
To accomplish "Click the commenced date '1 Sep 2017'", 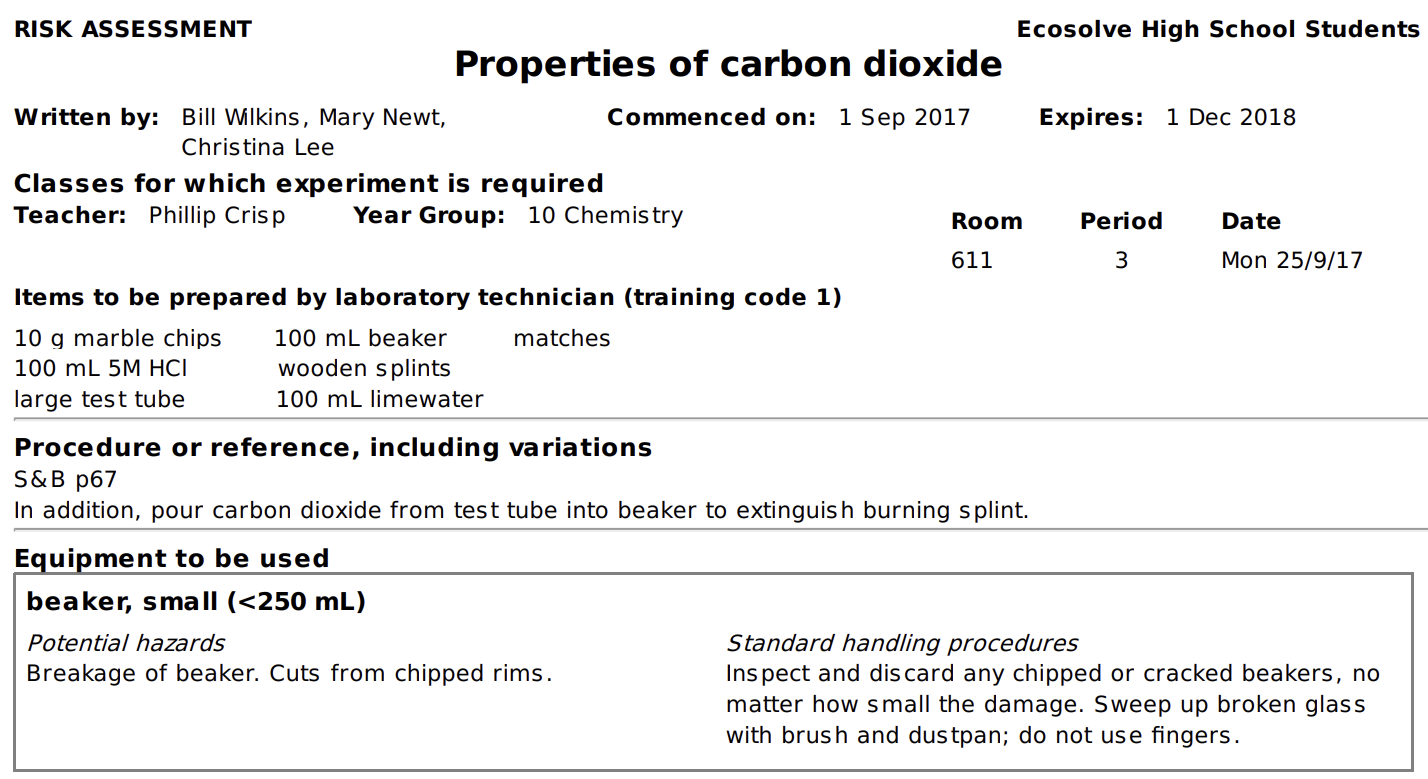I will [904, 118].
